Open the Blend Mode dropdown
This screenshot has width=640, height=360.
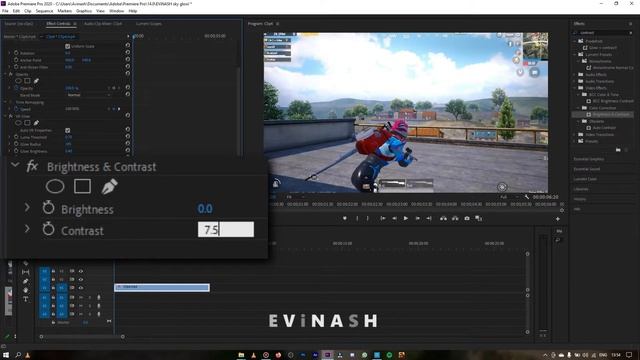point(89,95)
